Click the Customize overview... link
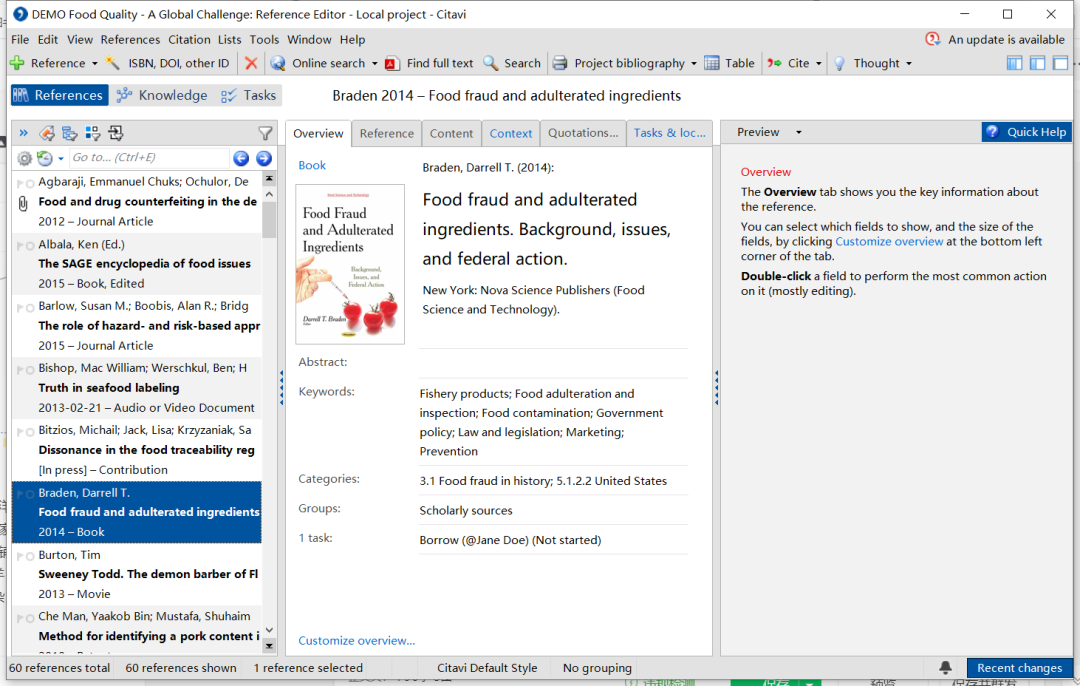The image size is (1080, 686). tap(357, 641)
